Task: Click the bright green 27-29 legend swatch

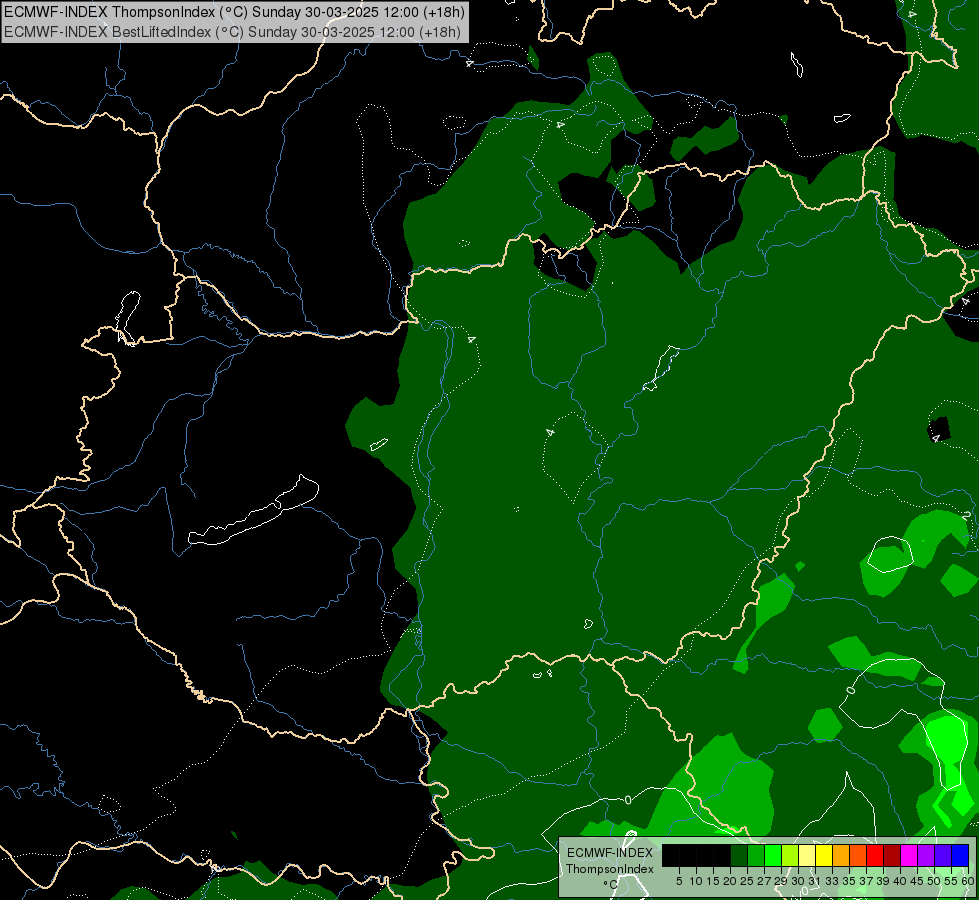Action: pyautogui.click(x=773, y=855)
